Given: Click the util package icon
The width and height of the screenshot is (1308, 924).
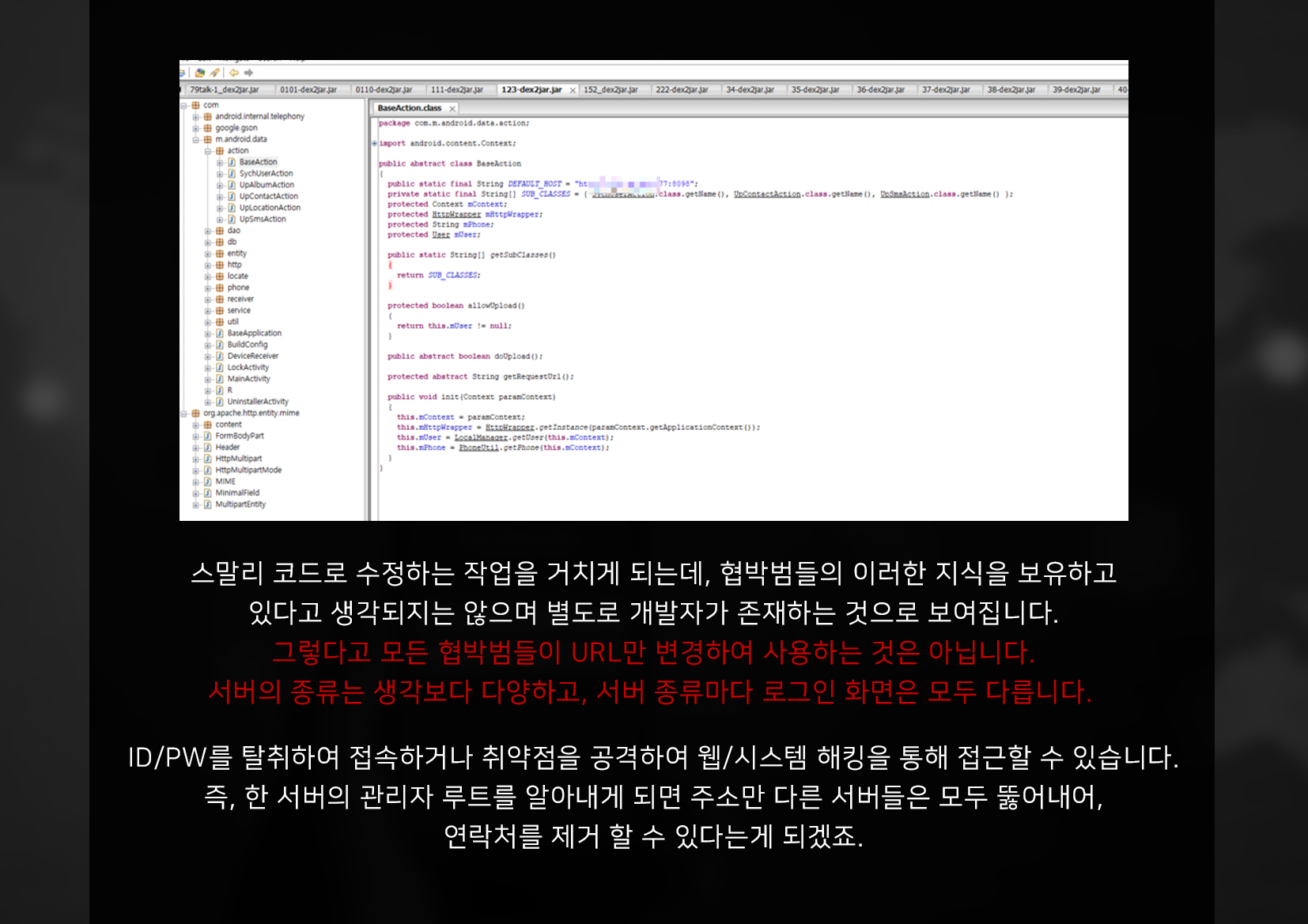Looking at the screenshot, I should point(220,322).
